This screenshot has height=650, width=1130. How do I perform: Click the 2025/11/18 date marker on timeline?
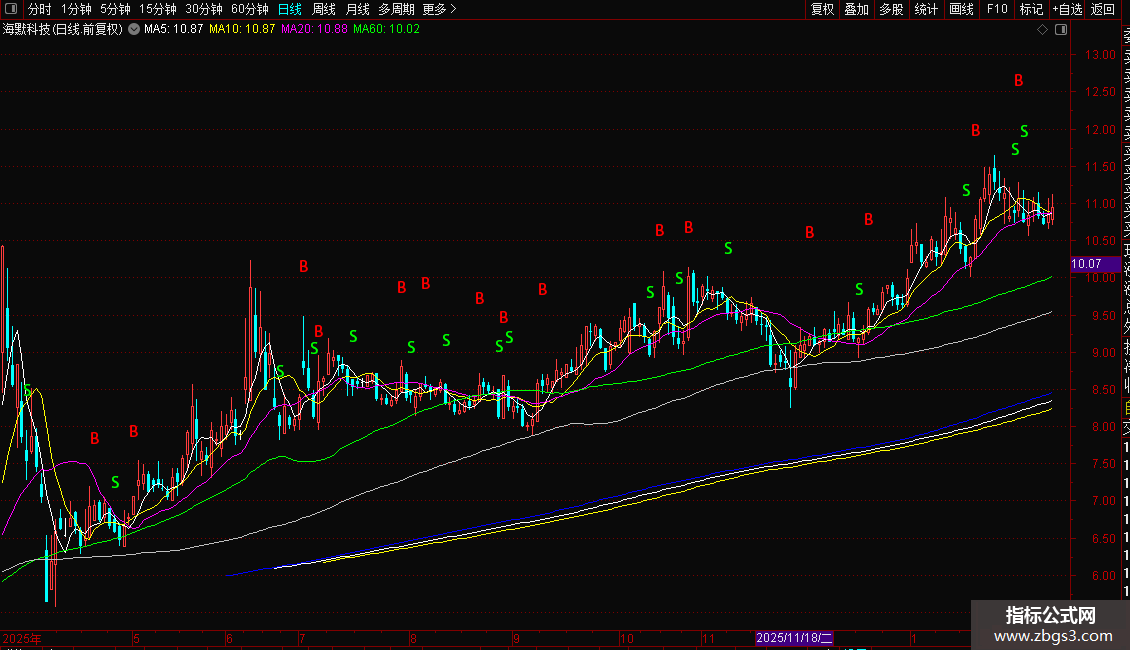click(794, 638)
